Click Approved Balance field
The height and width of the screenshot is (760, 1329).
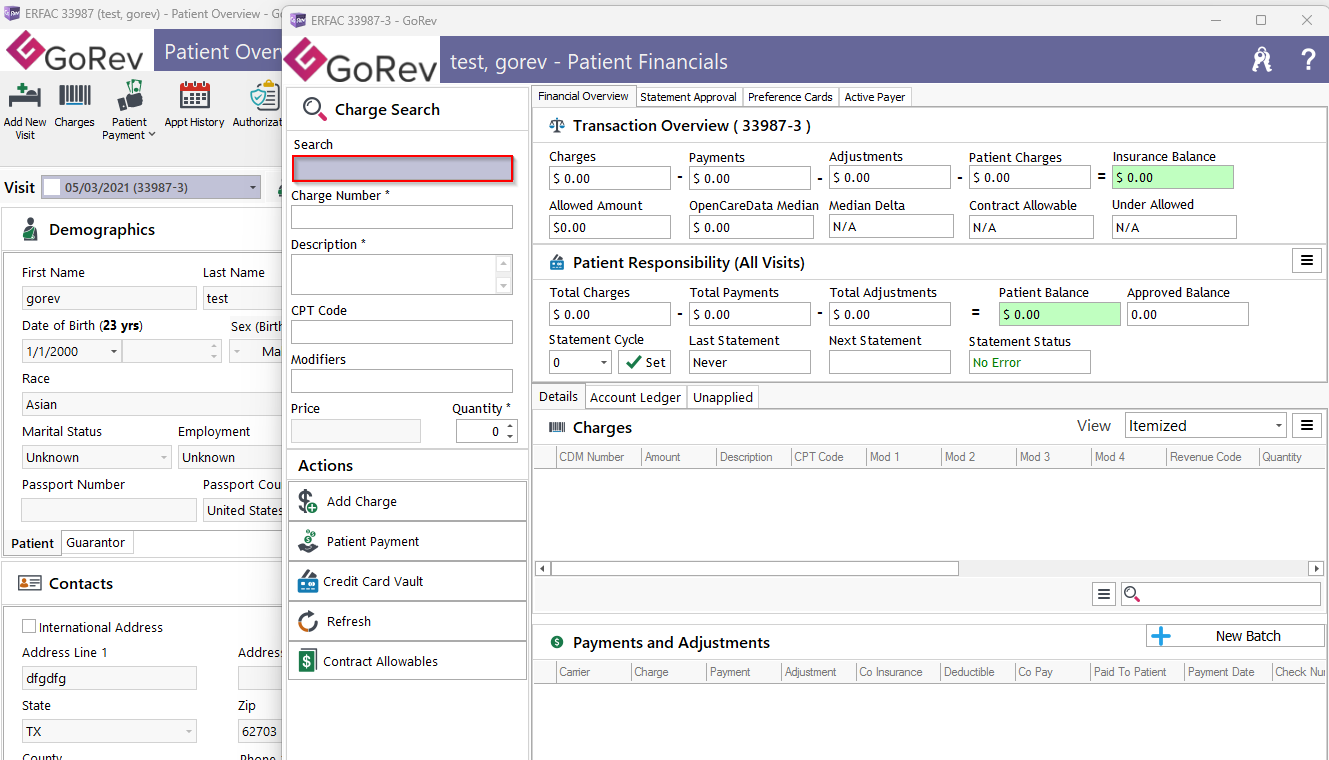pos(1188,314)
